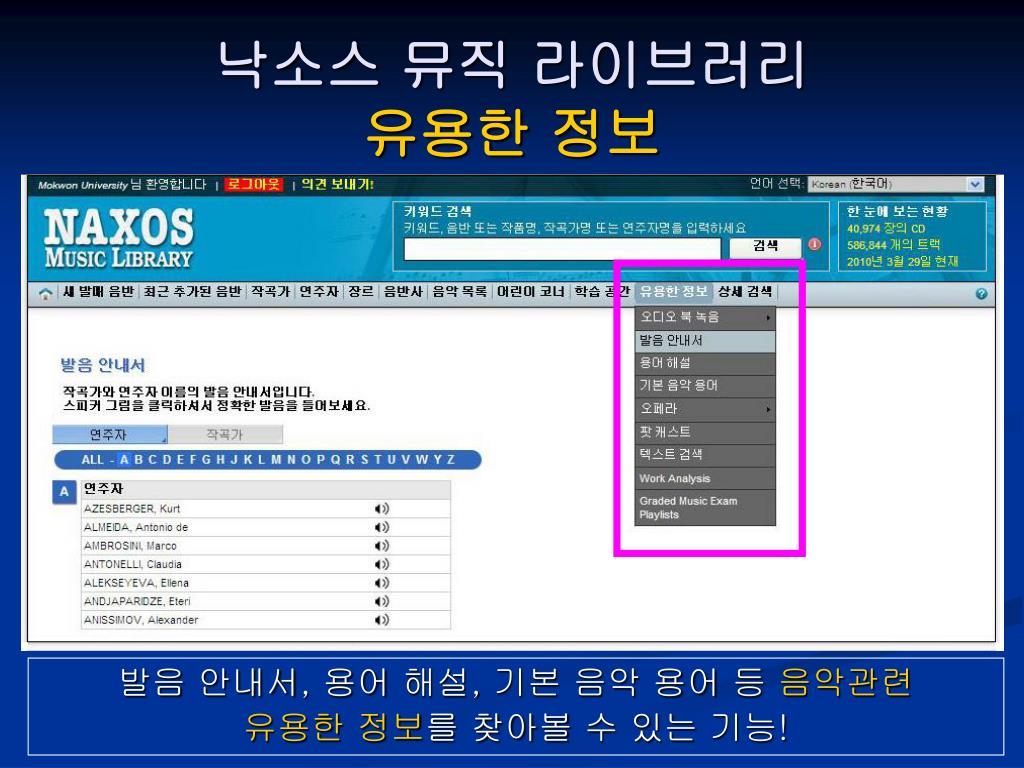Screen dimensions: 1024x768
Task: Open 팟캐스트 menu entry
Action: [705, 432]
